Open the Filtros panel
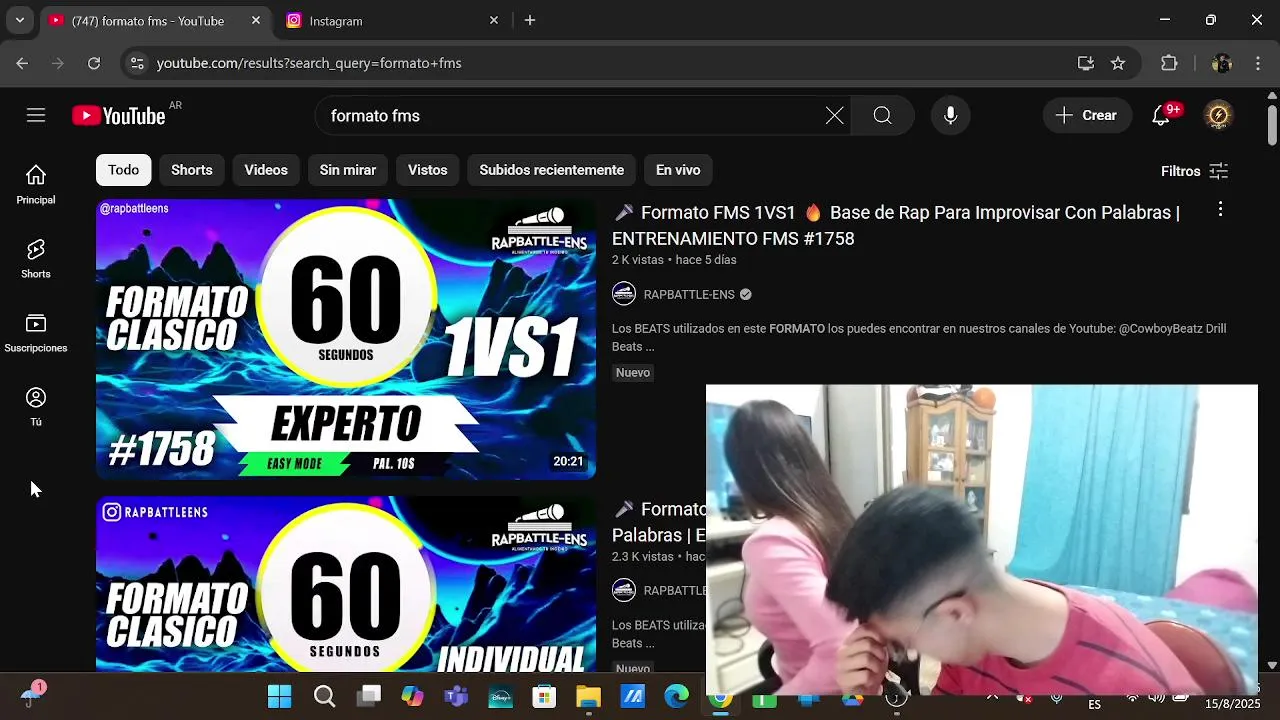Viewport: 1280px width, 720px height. click(x=1194, y=171)
